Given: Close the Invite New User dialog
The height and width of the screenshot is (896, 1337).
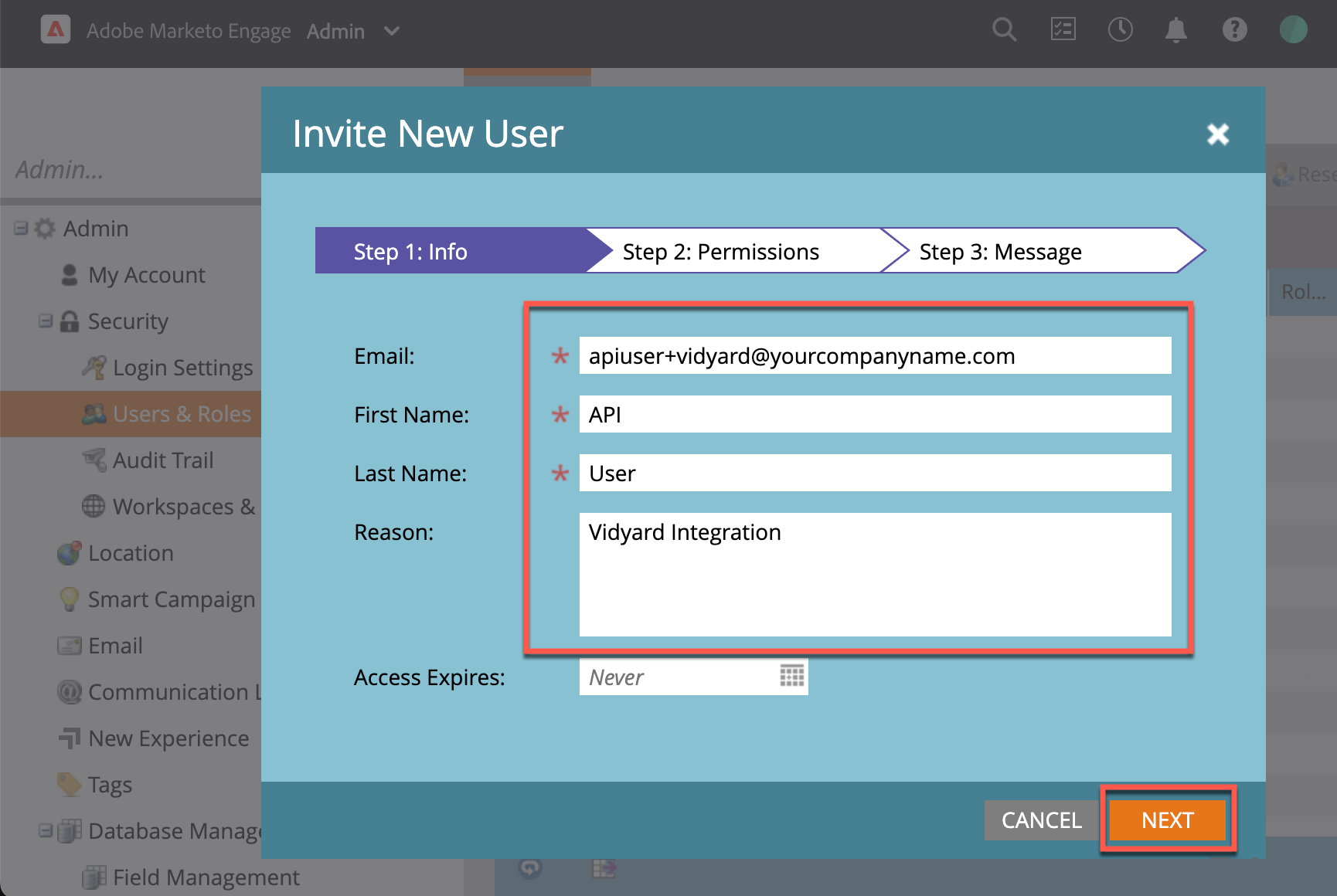Looking at the screenshot, I should (1218, 134).
